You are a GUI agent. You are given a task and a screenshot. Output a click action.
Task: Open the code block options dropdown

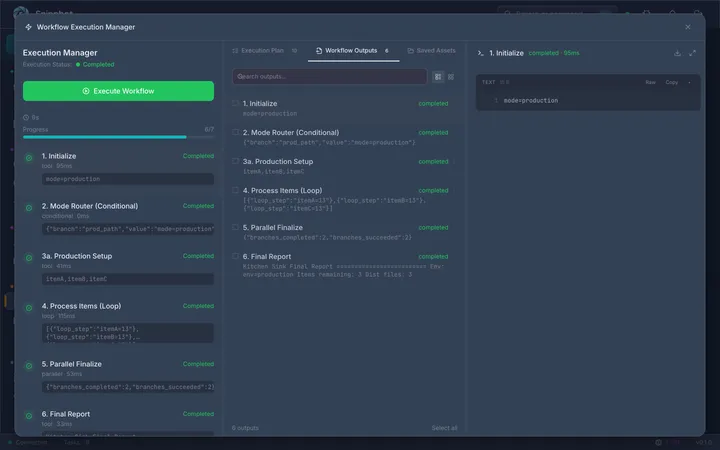click(689, 82)
